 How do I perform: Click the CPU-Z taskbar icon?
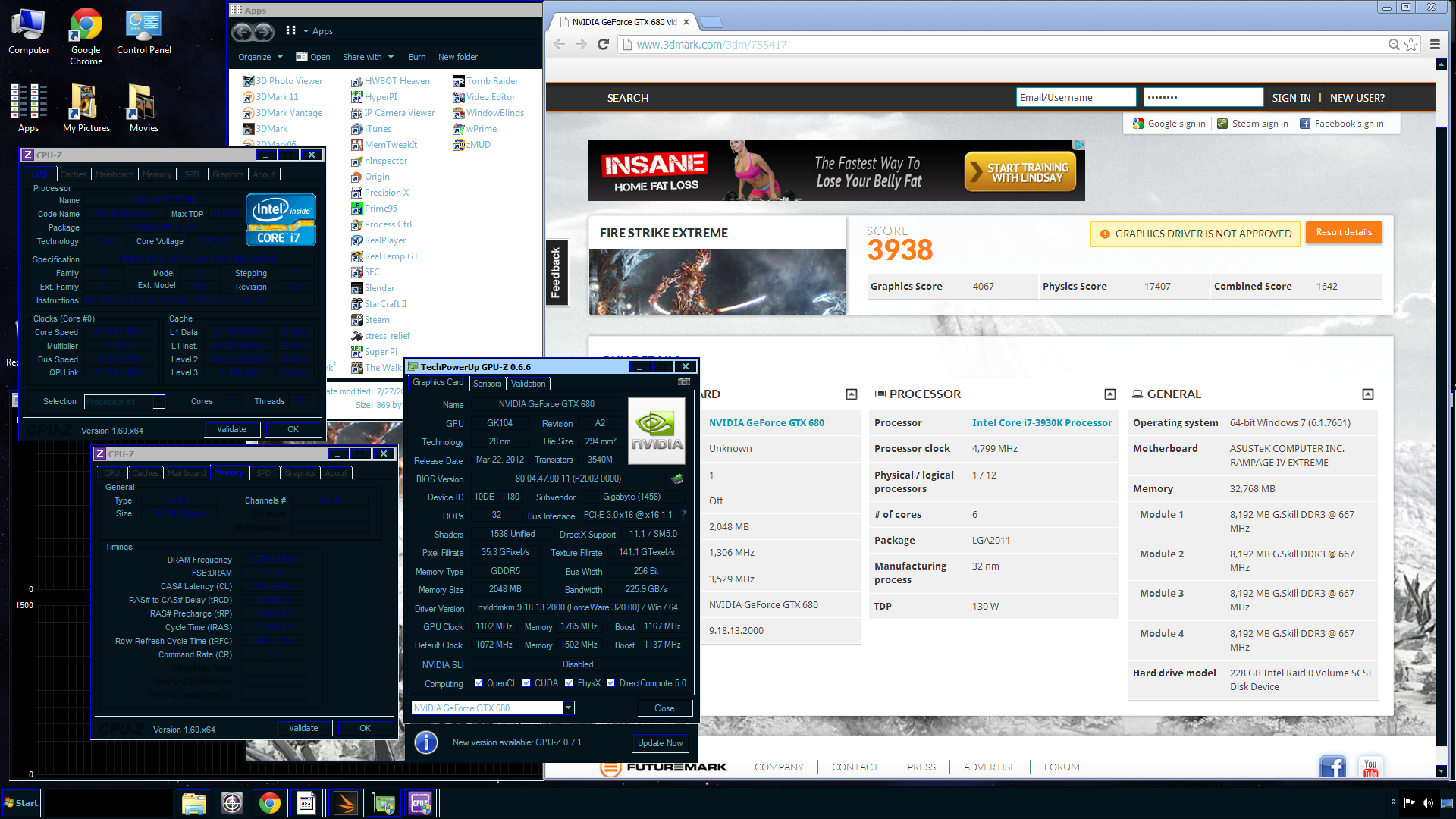pos(420,803)
